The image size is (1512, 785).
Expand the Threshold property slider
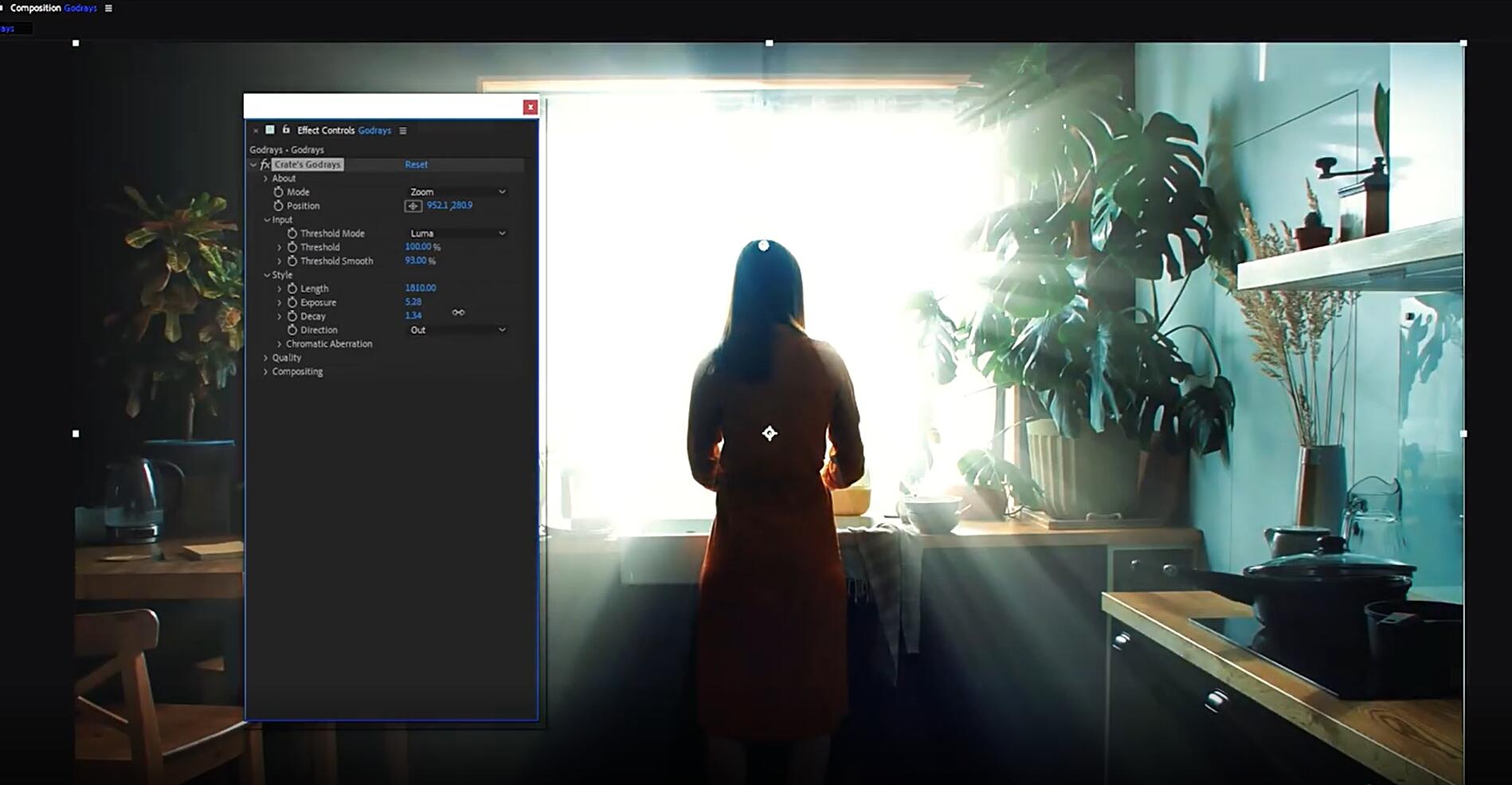(280, 247)
